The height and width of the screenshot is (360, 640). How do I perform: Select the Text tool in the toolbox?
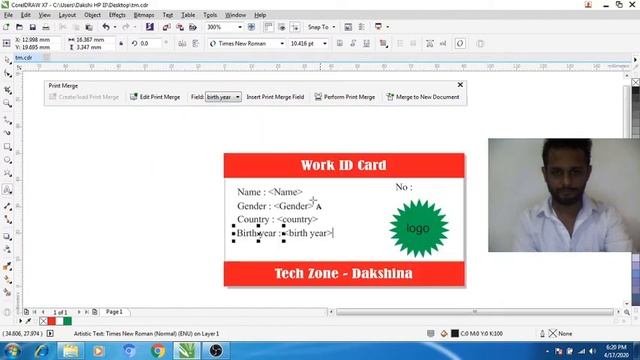click(7, 190)
